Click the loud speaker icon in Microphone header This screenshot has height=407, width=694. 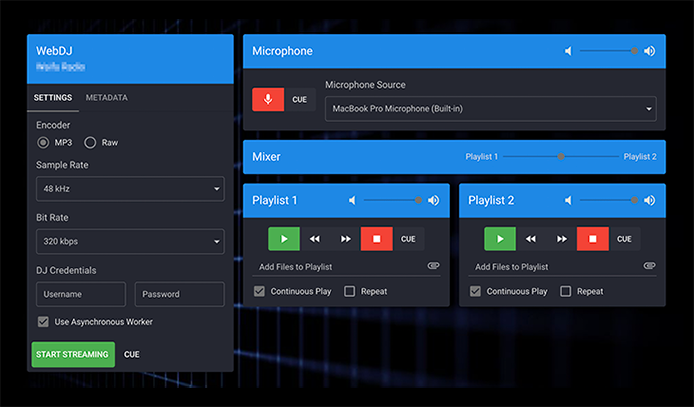[x=649, y=51]
